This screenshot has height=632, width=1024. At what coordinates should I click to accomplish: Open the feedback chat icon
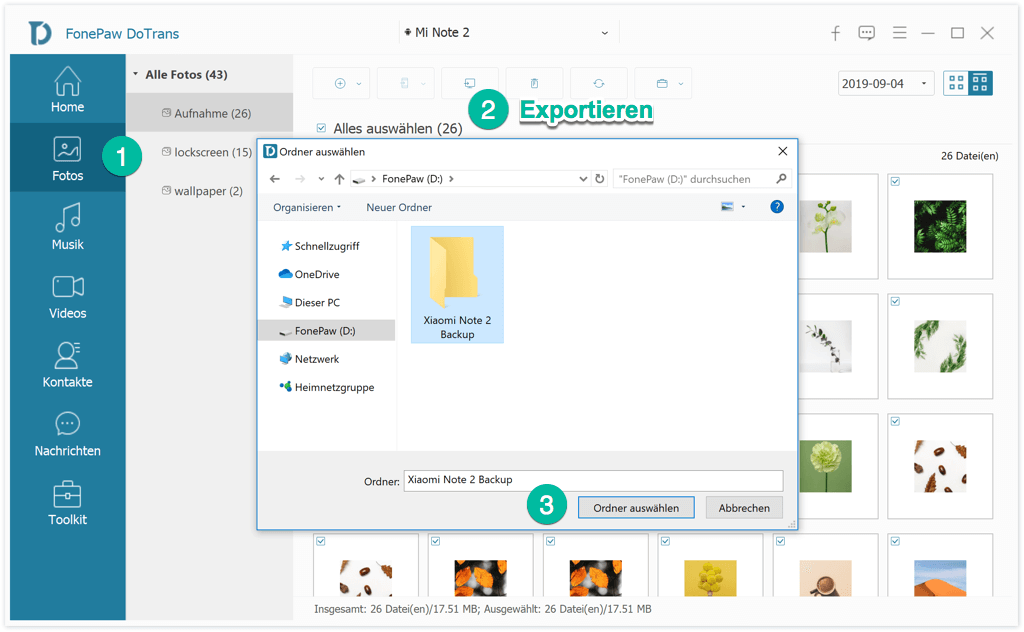click(867, 33)
